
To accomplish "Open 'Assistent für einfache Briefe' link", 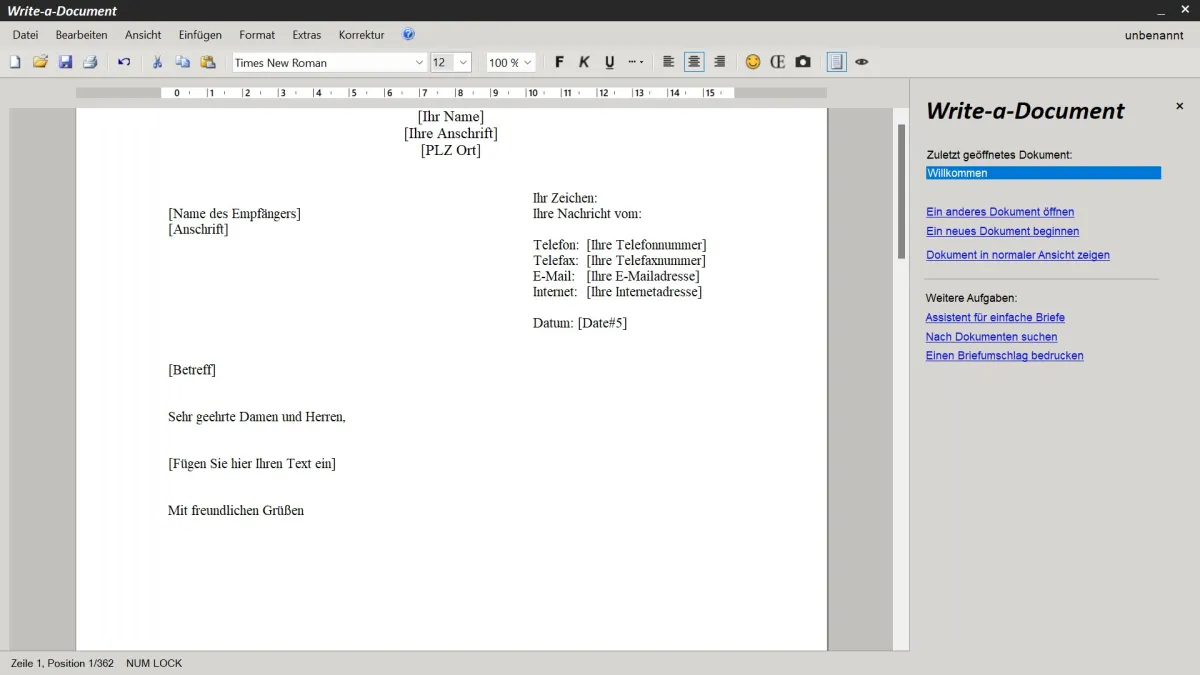I will 995,317.
